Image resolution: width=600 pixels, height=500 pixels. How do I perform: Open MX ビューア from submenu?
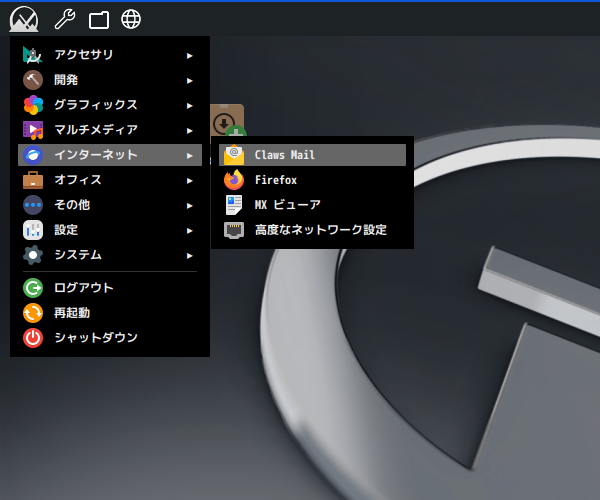coord(312,205)
